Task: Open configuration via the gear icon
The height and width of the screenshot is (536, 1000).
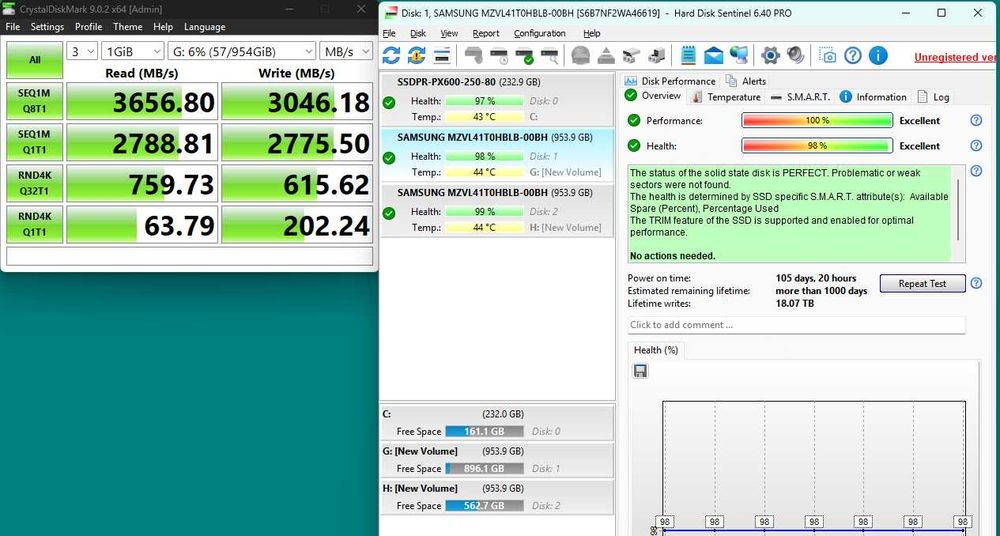Action: (x=770, y=56)
